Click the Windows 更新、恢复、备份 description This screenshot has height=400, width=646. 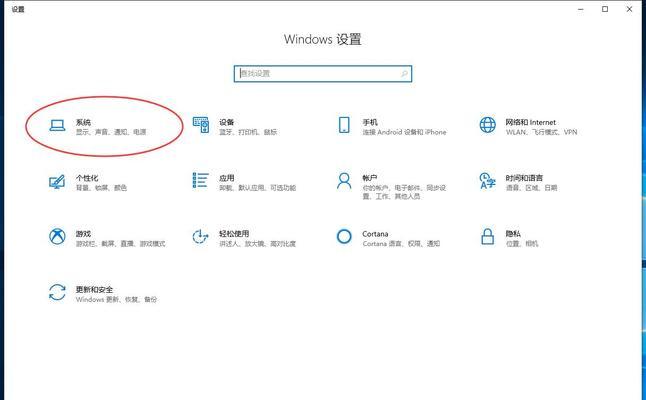pyautogui.click(x=116, y=299)
